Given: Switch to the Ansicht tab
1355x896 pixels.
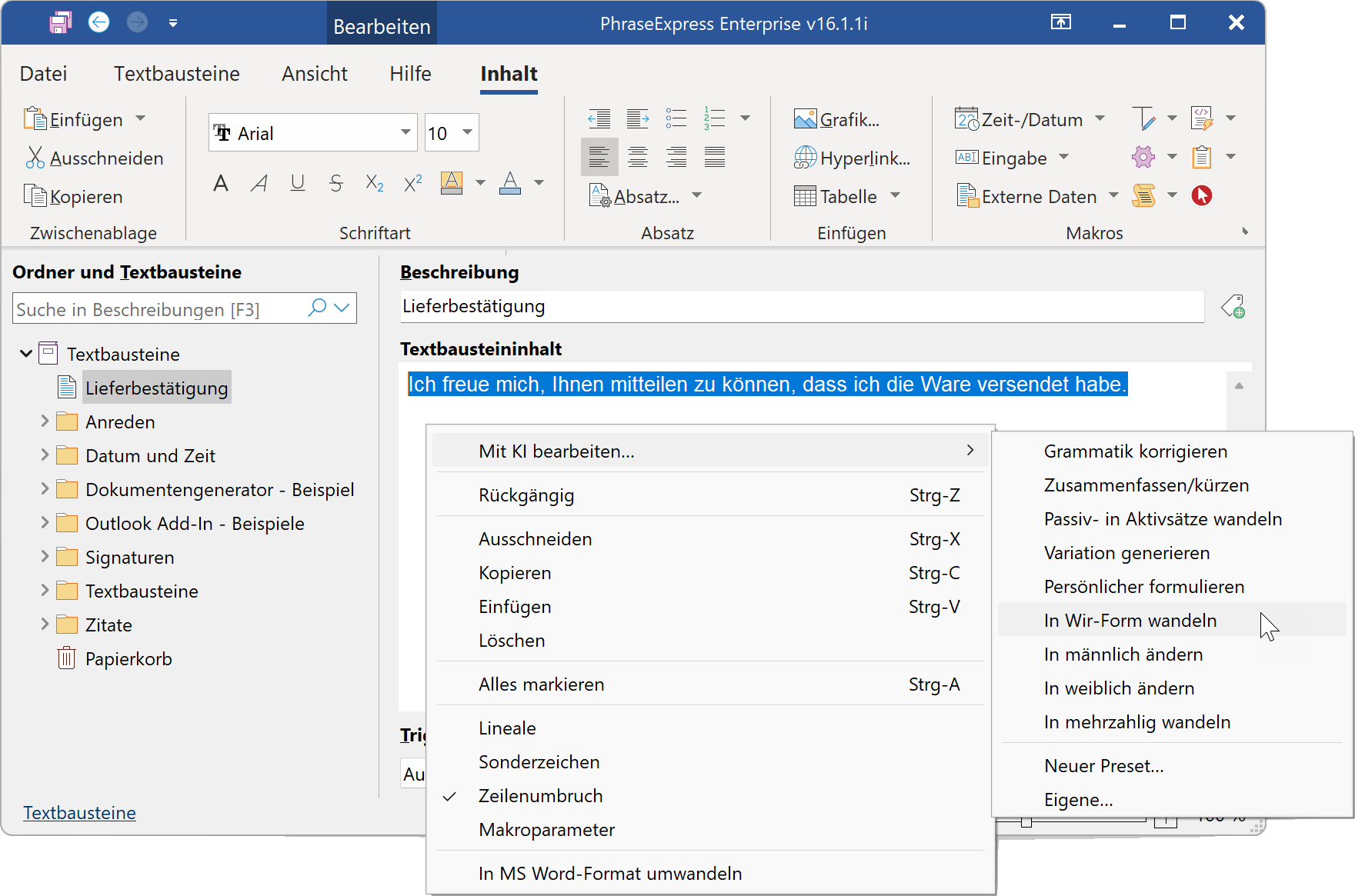Looking at the screenshot, I should [x=315, y=74].
